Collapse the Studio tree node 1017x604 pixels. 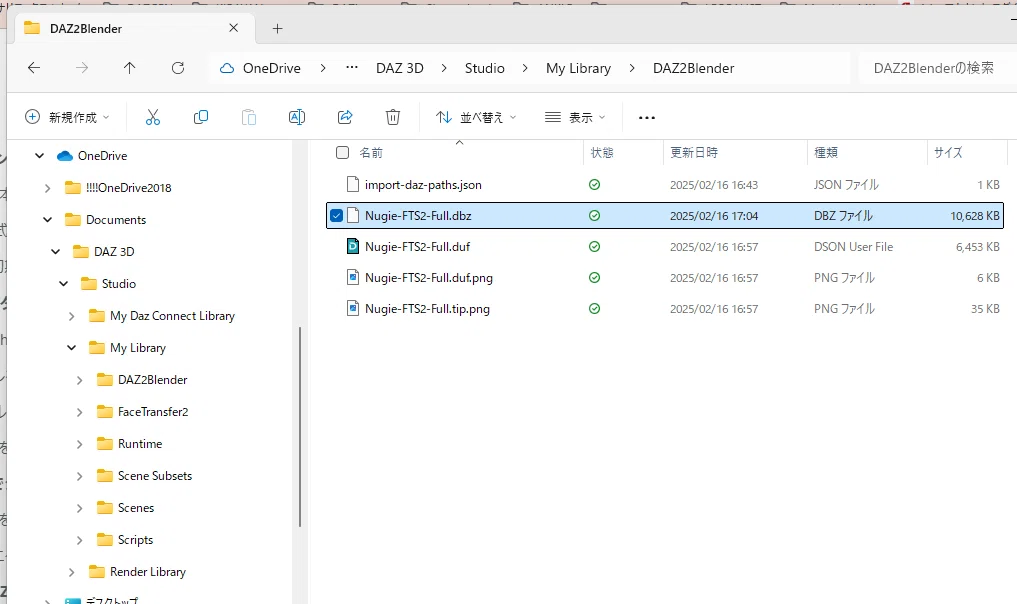tap(64, 284)
